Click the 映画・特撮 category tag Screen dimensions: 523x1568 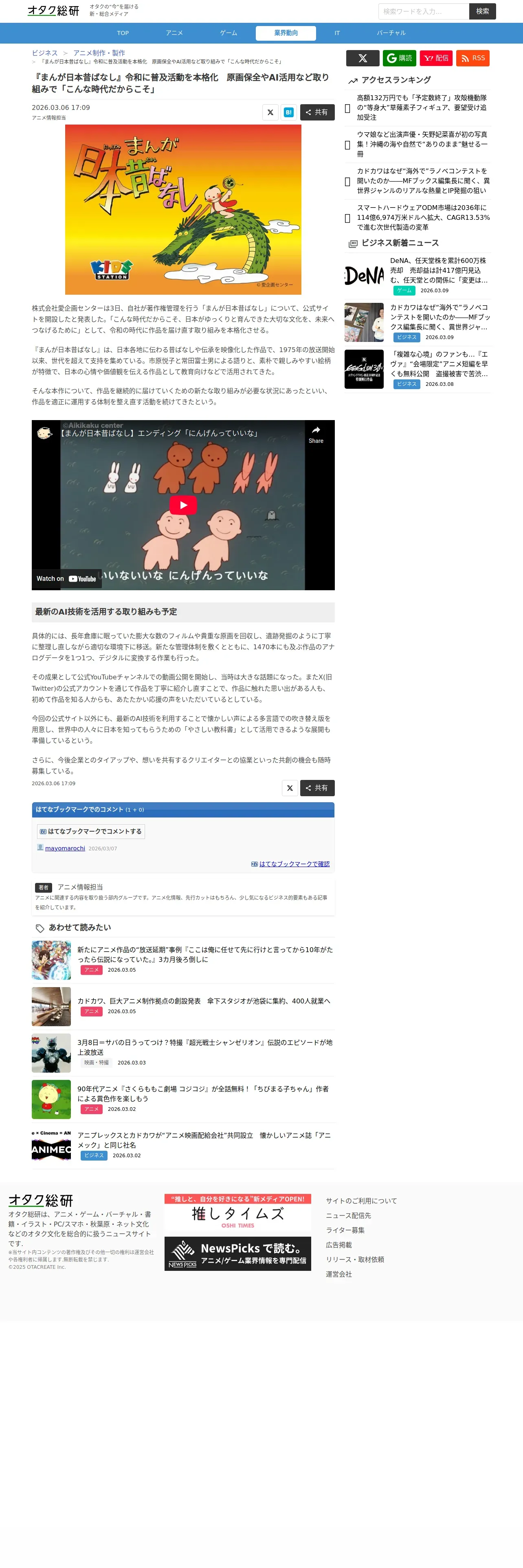pos(96,1062)
